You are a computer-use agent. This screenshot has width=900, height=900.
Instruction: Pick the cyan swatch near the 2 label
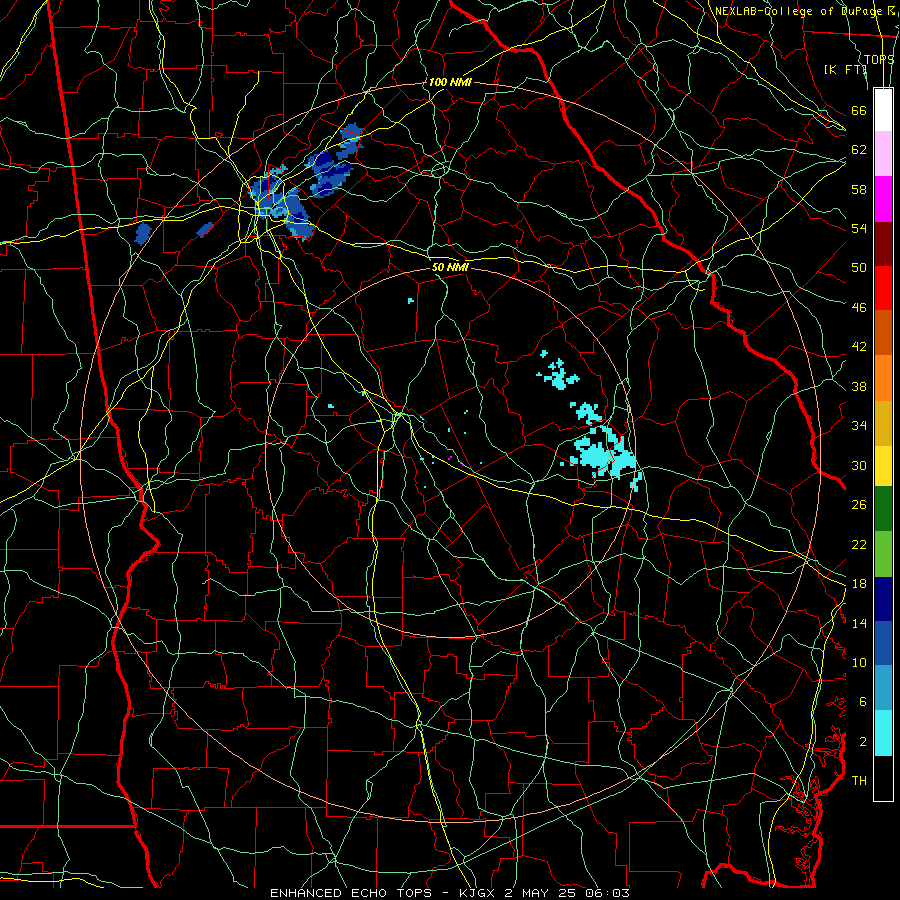point(883,733)
